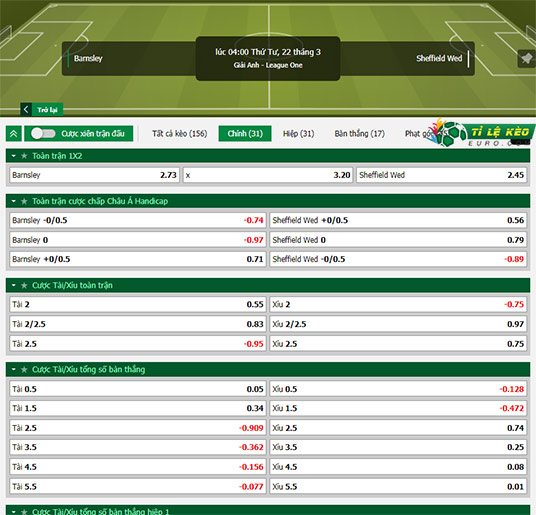Image resolution: width=536 pixels, height=515 pixels.
Task: Click the Trở lại back arrow icon
Action: (26, 110)
